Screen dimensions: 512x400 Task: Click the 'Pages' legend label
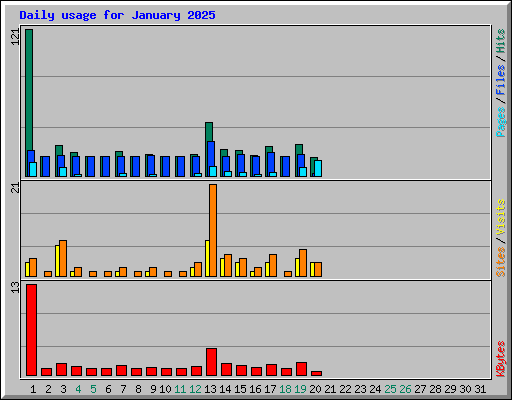[x=500, y=122]
